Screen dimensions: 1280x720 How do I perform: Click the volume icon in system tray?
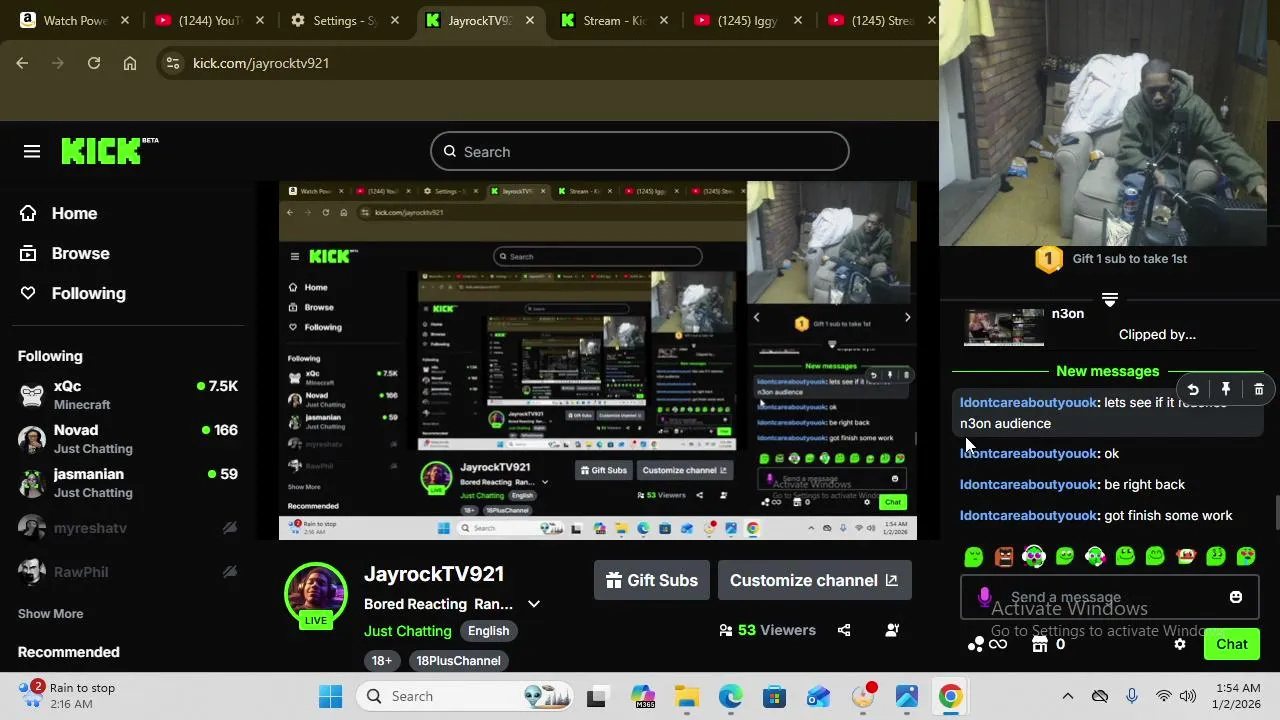pyautogui.click(x=1188, y=696)
